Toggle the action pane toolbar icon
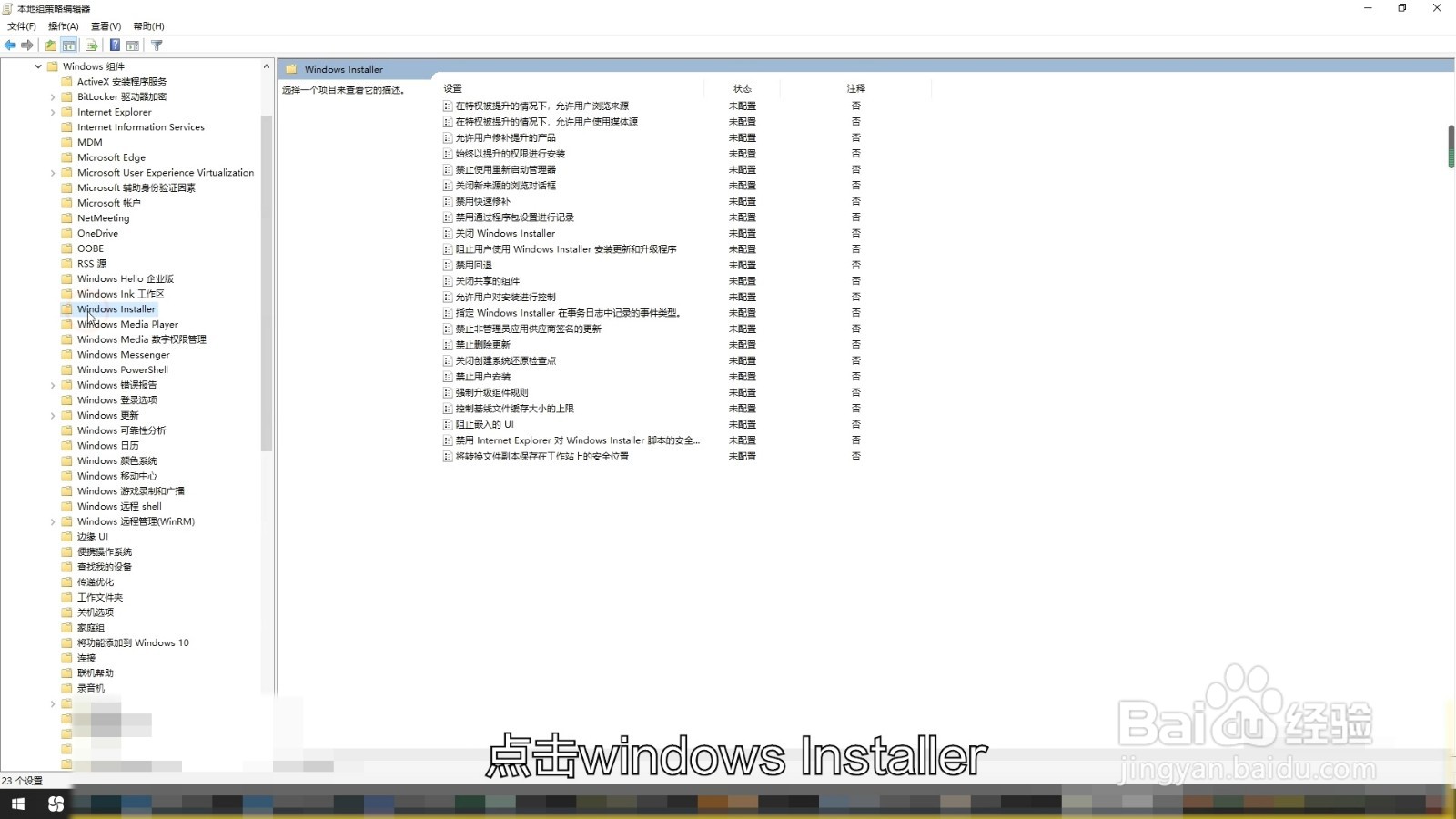This screenshot has height=819, width=1456. coord(133,45)
